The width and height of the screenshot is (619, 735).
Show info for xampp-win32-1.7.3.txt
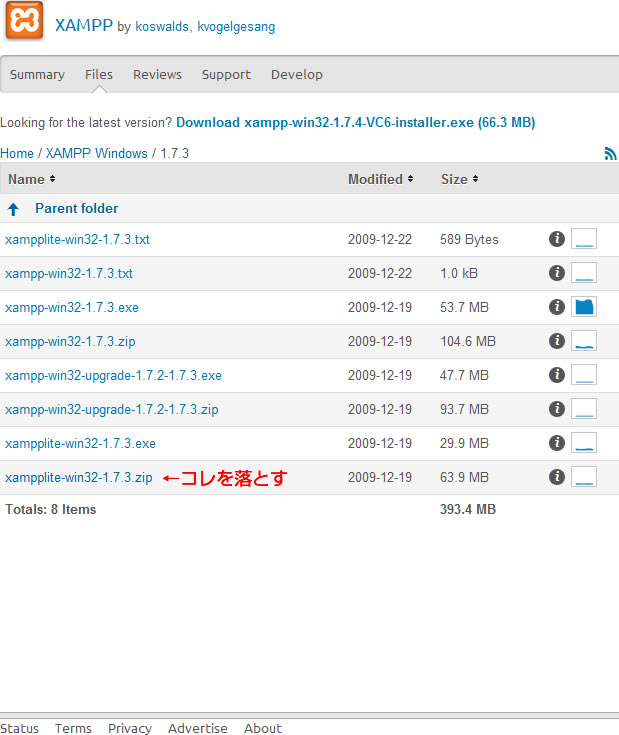click(x=557, y=273)
